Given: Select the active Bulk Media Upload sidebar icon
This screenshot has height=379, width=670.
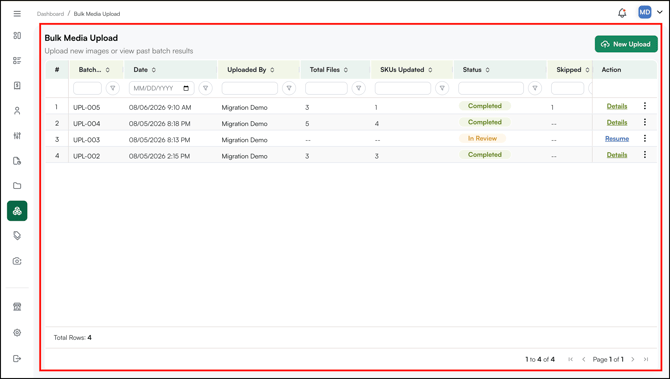Looking at the screenshot, I should 17,211.
